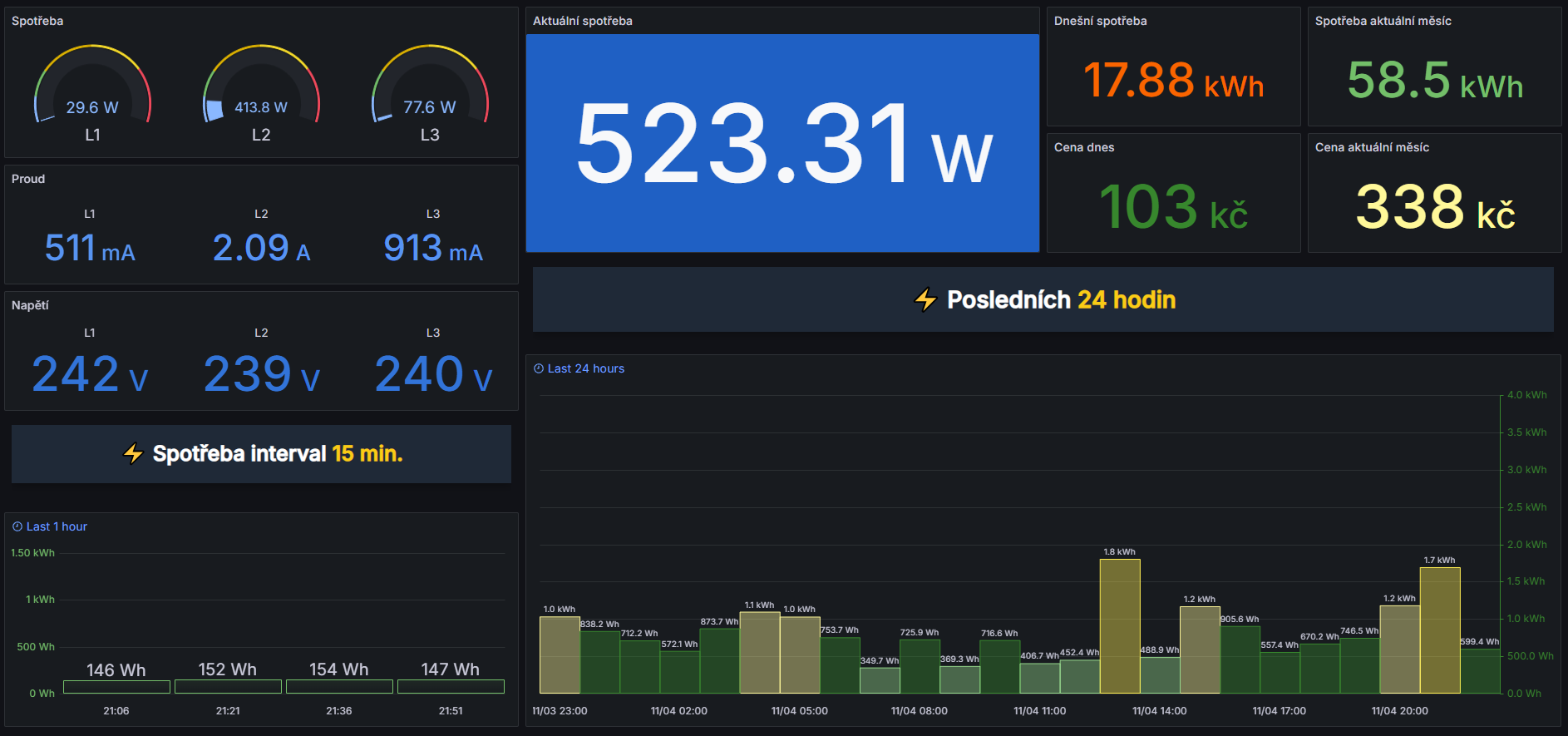Click the Aktuální spotřeba panel title
This screenshot has height=736, width=1568.
582,21
